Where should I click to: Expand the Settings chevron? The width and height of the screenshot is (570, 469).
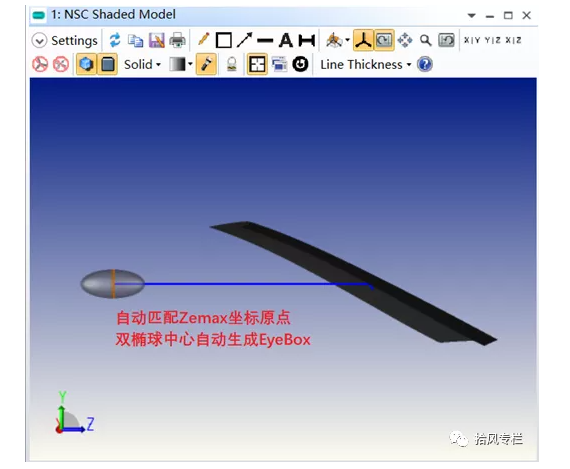coord(39,40)
